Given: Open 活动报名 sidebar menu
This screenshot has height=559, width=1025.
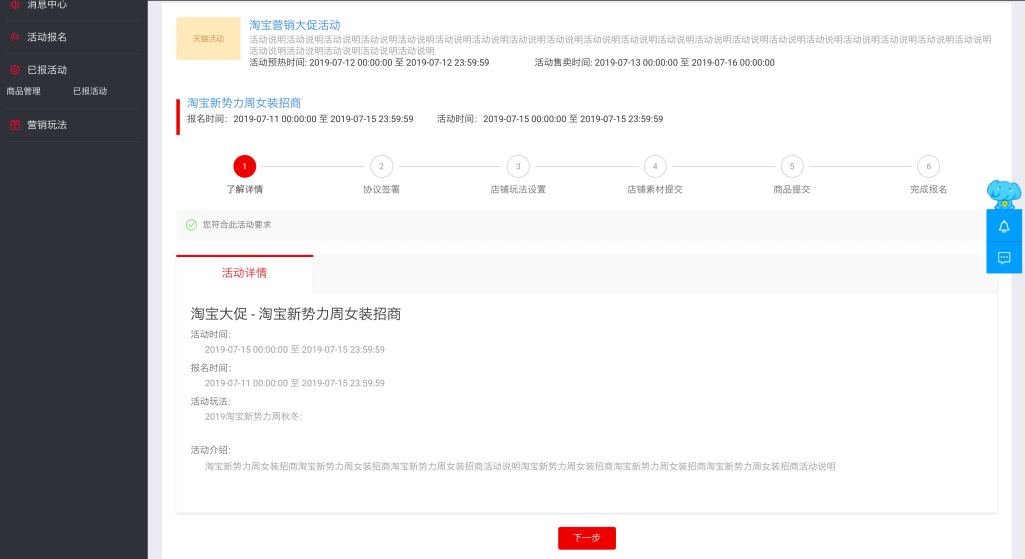Looking at the screenshot, I should [46, 37].
